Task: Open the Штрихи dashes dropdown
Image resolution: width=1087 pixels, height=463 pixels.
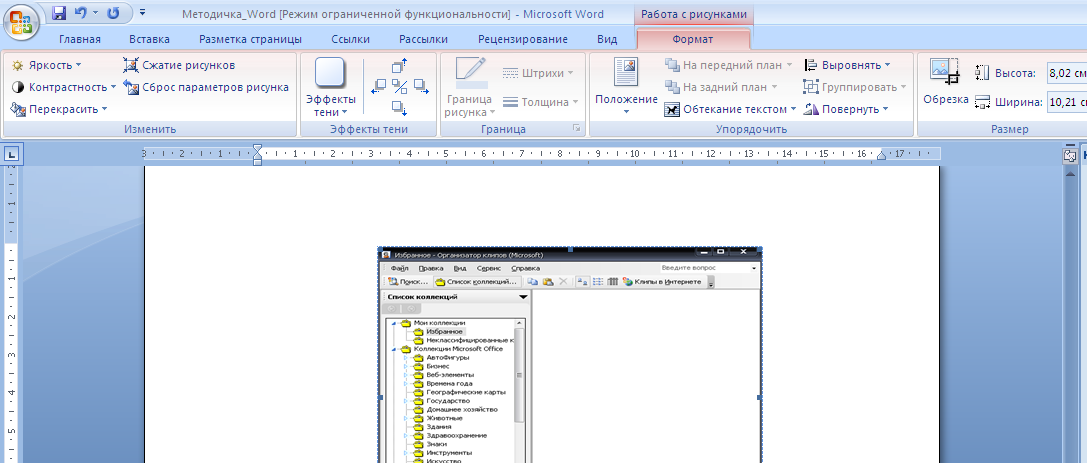Action: pos(538,73)
